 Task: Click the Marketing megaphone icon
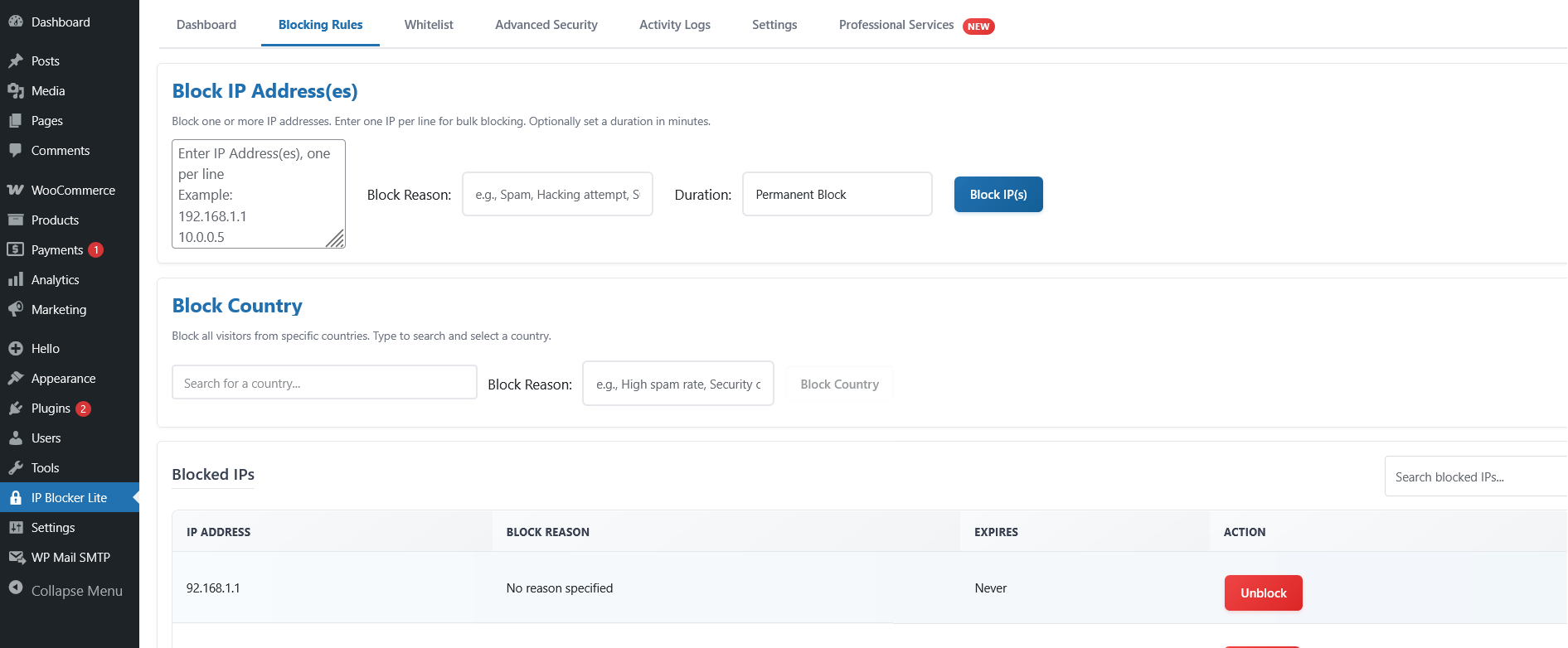16,309
